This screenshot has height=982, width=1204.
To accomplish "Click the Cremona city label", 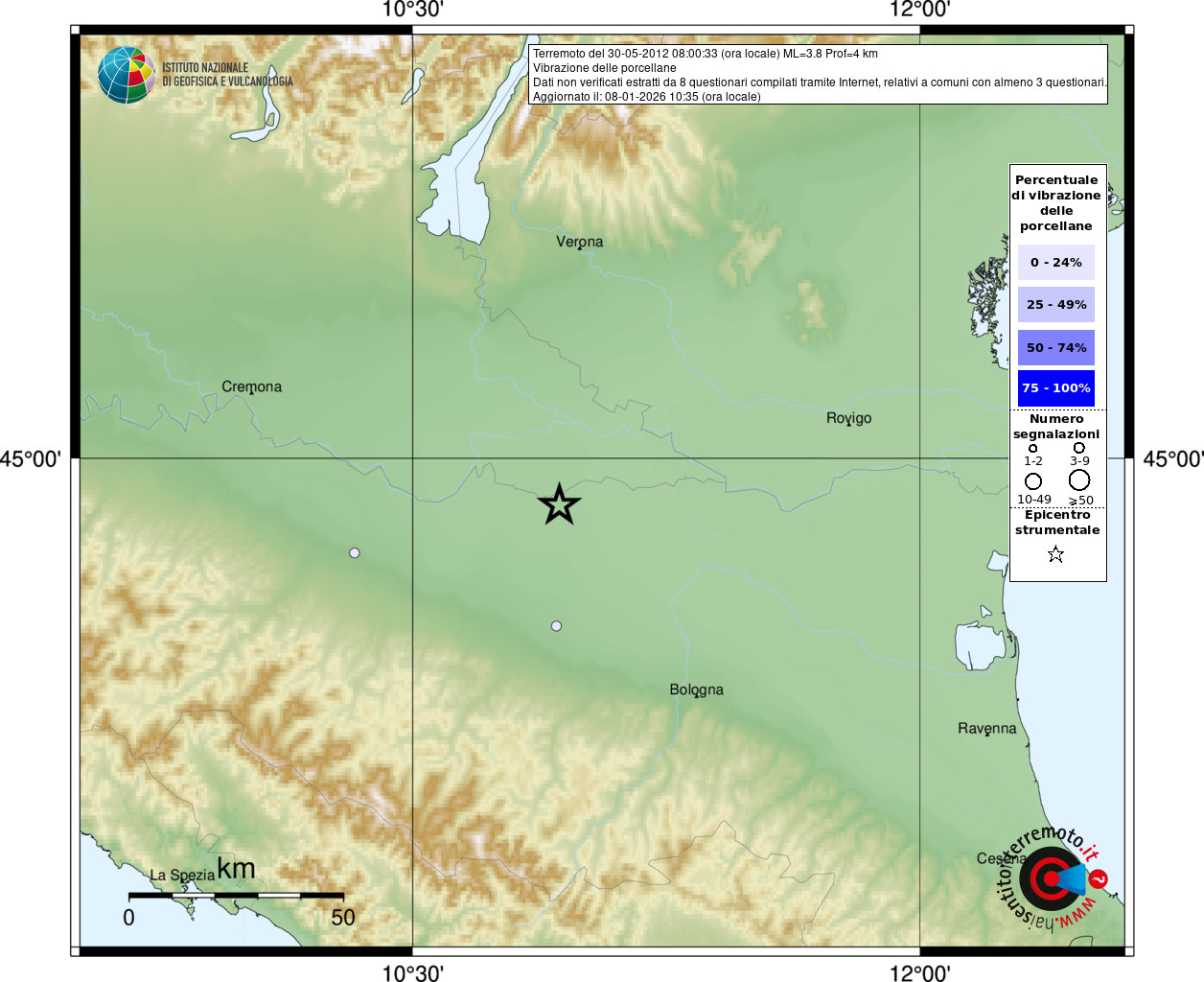I will 252,386.
